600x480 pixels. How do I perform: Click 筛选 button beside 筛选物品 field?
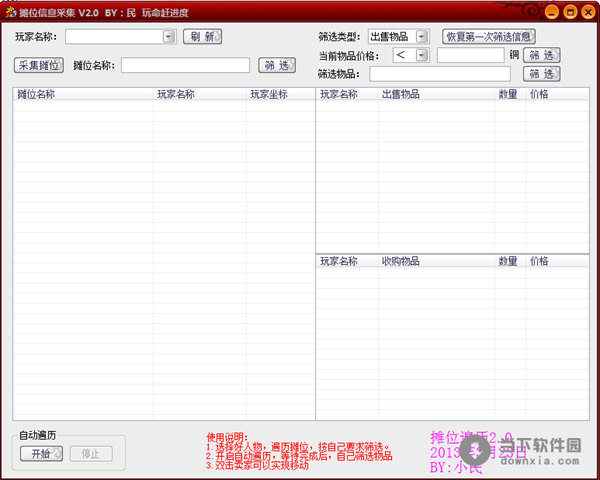coord(540,74)
